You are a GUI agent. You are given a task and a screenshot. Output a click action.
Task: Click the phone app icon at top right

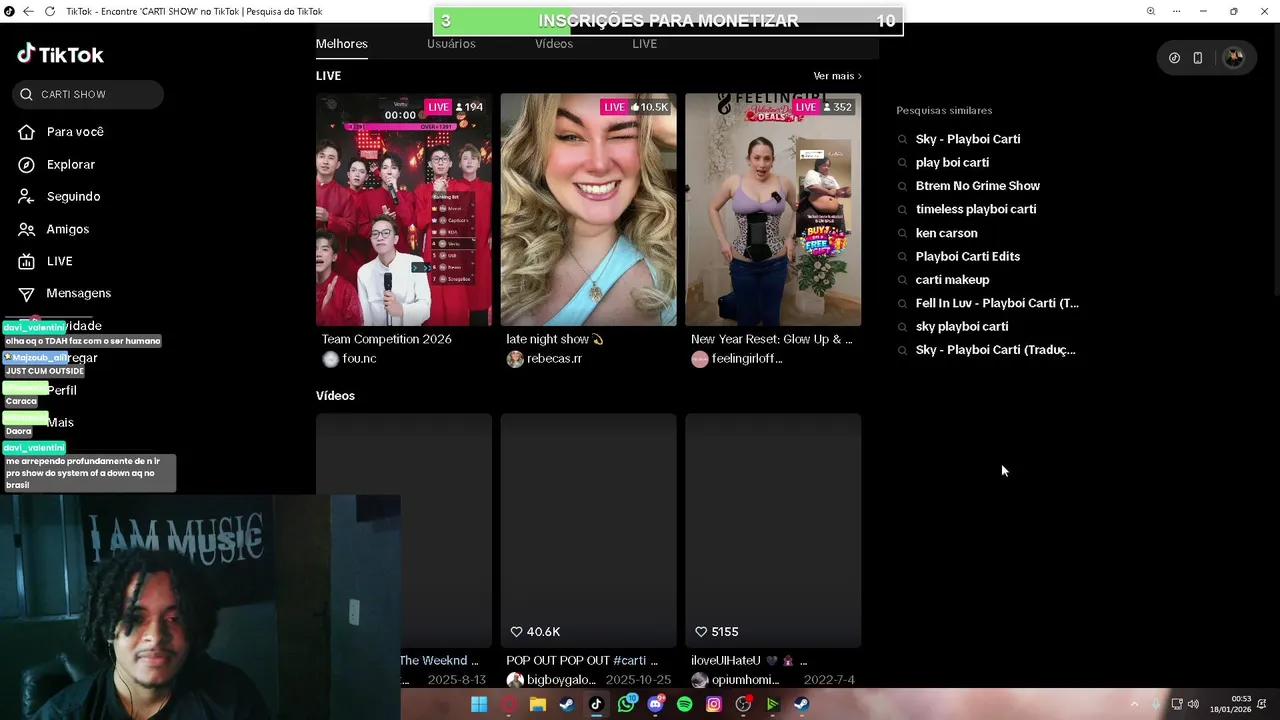pos(1198,58)
